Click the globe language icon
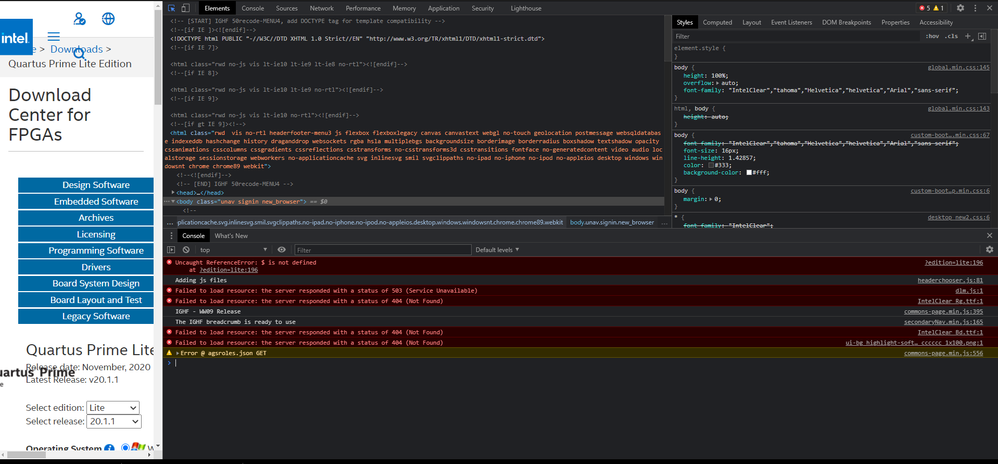The image size is (998, 464). [x=108, y=19]
